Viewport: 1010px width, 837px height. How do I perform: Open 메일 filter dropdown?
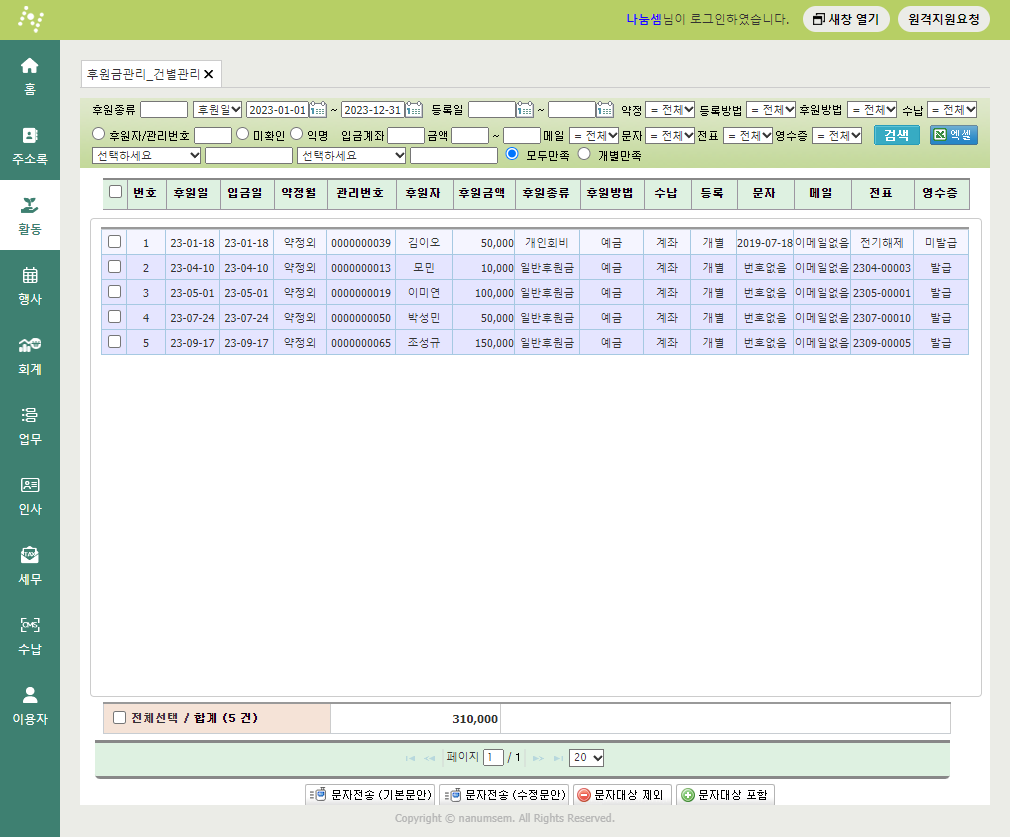pyautogui.click(x=595, y=135)
